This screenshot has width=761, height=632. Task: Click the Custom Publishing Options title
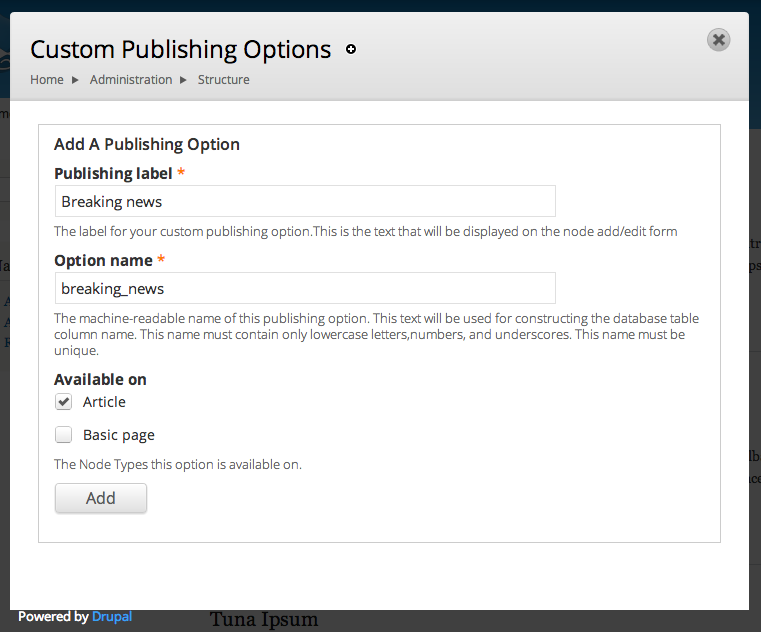click(181, 50)
